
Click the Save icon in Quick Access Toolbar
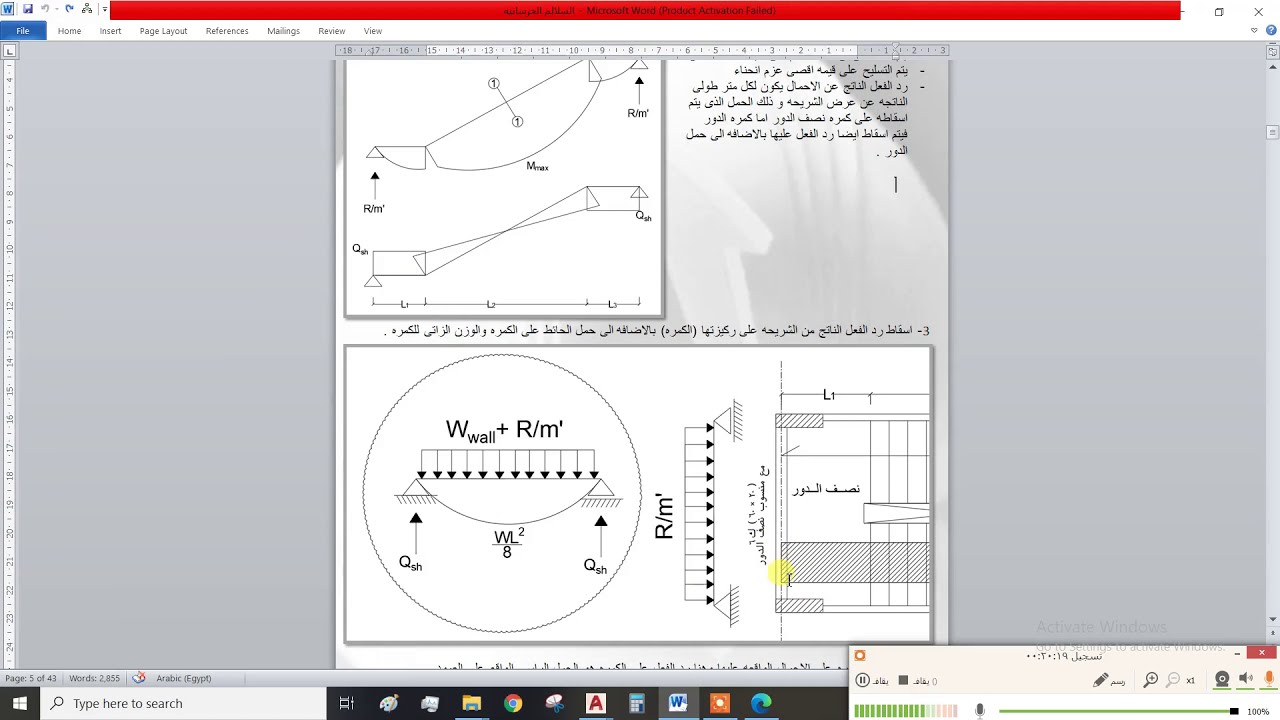(28, 10)
